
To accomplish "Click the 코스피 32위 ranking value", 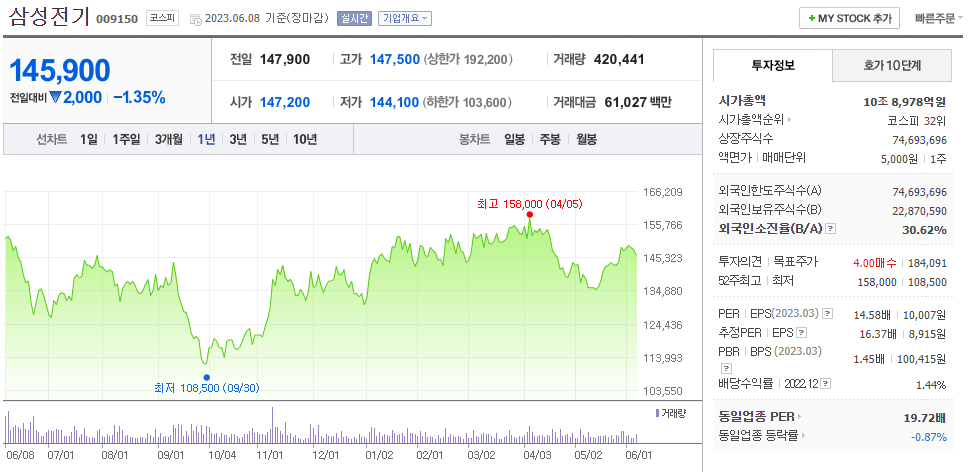I will pyautogui.click(x=917, y=120).
